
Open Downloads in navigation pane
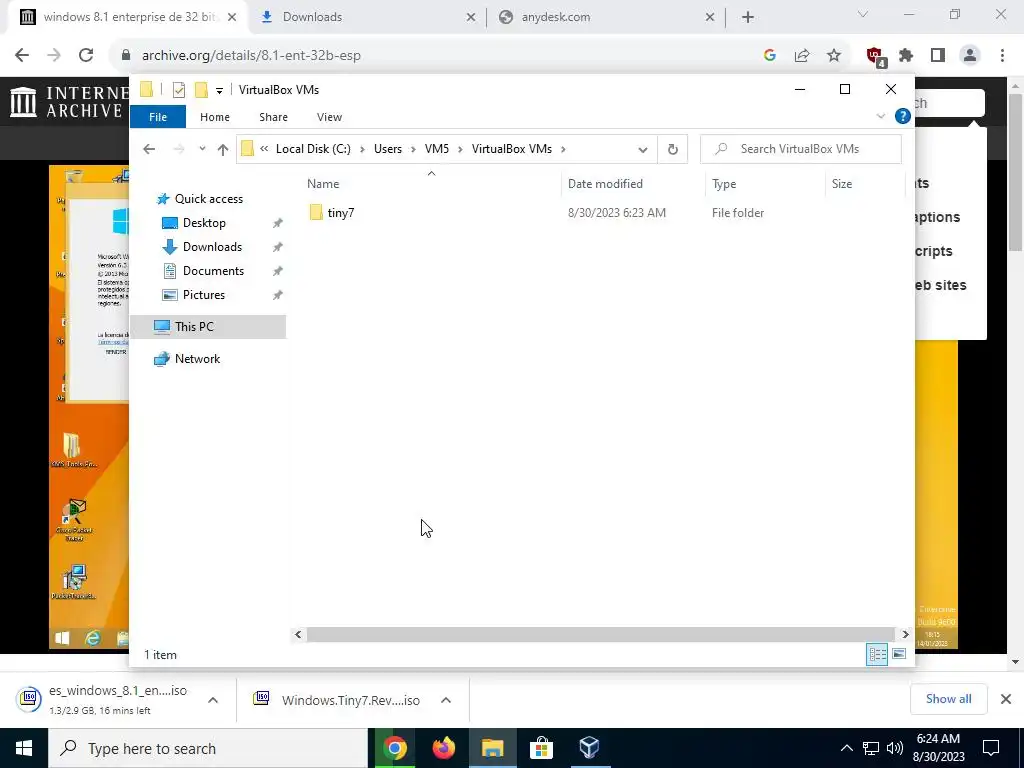pyautogui.click(x=212, y=247)
